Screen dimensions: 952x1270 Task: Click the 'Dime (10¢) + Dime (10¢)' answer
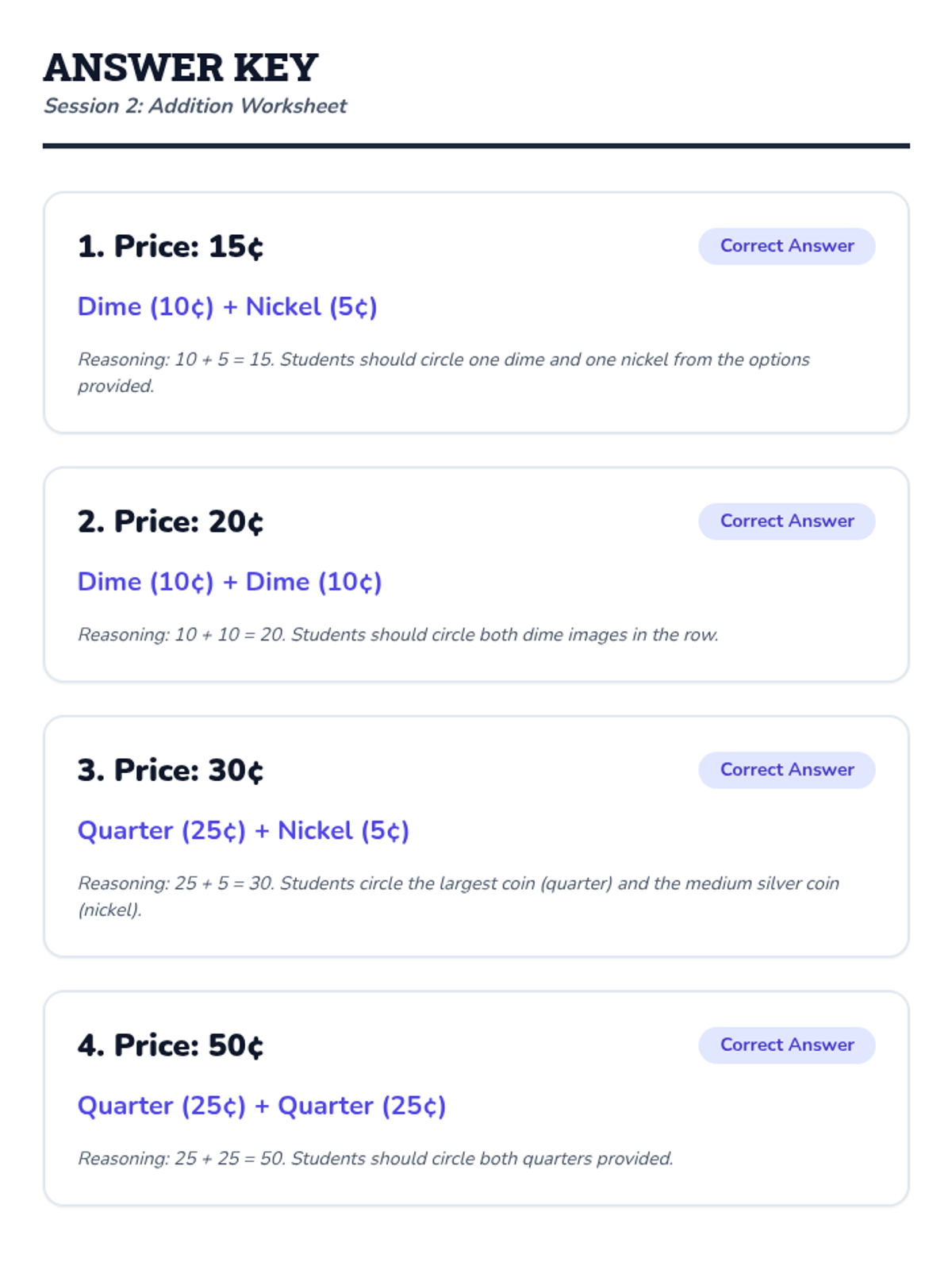click(x=229, y=582)
